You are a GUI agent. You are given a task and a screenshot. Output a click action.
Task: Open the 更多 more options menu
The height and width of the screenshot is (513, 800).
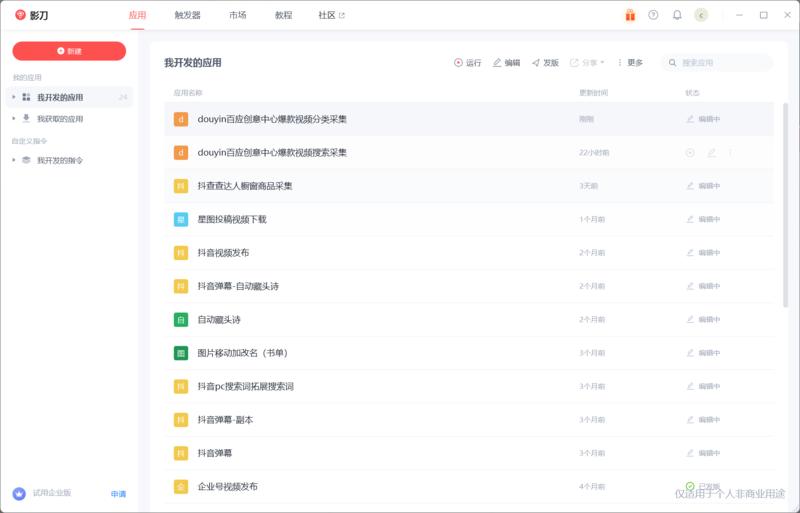630,63
